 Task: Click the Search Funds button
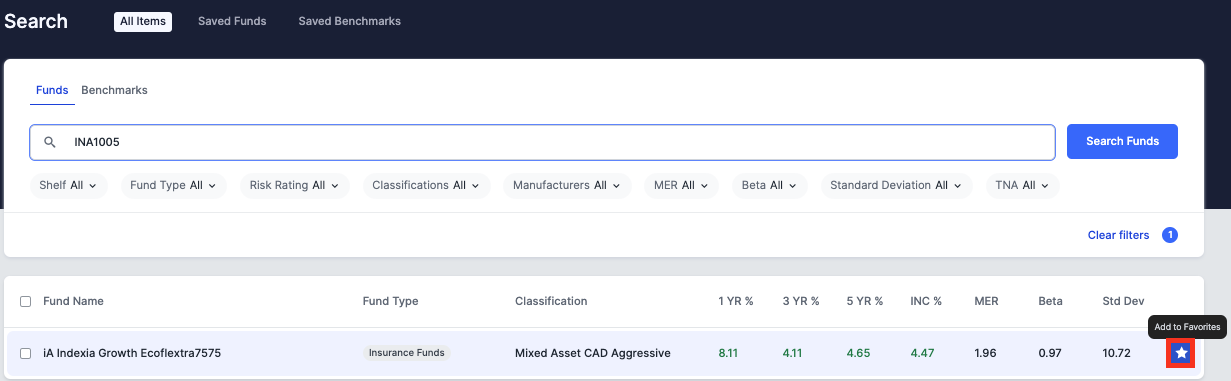tap(1122, 142)
